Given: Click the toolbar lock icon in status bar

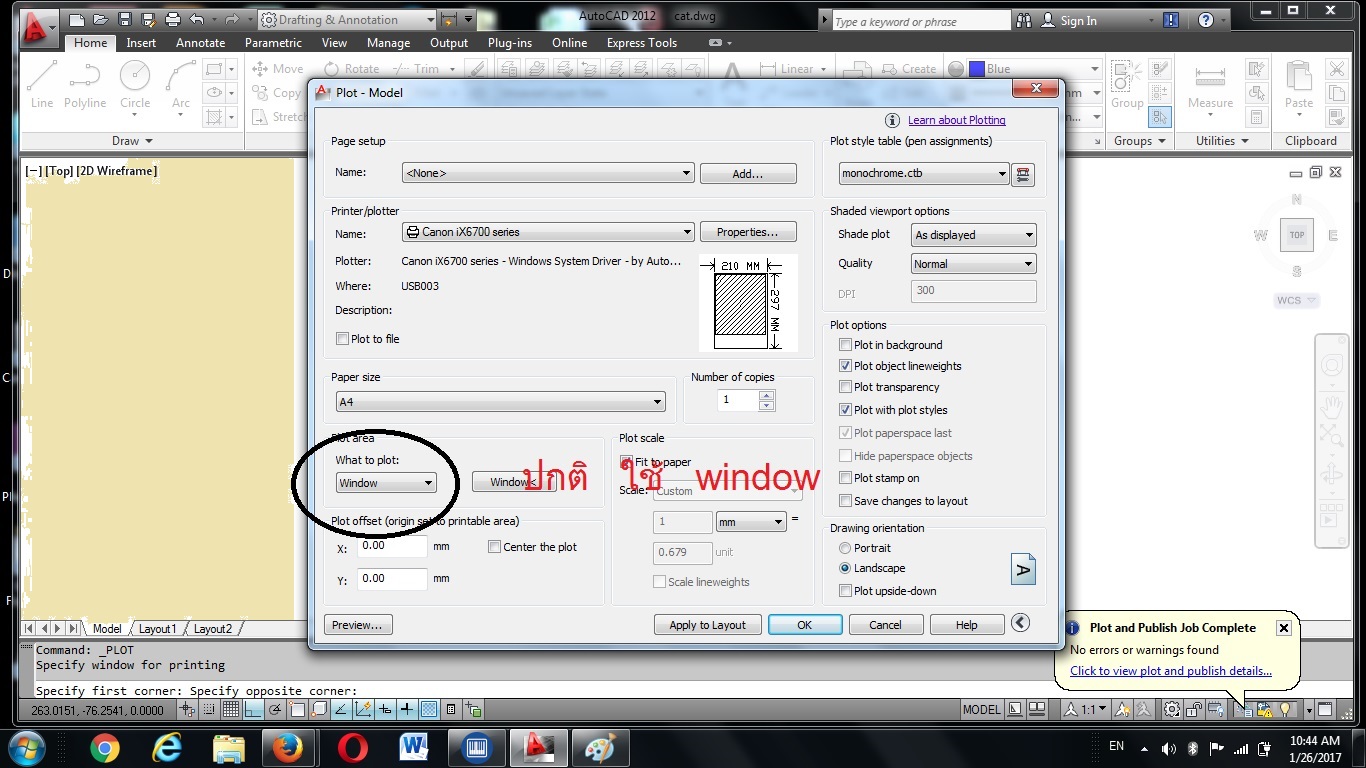Looking at the screenshot, I should point(1194,710).
